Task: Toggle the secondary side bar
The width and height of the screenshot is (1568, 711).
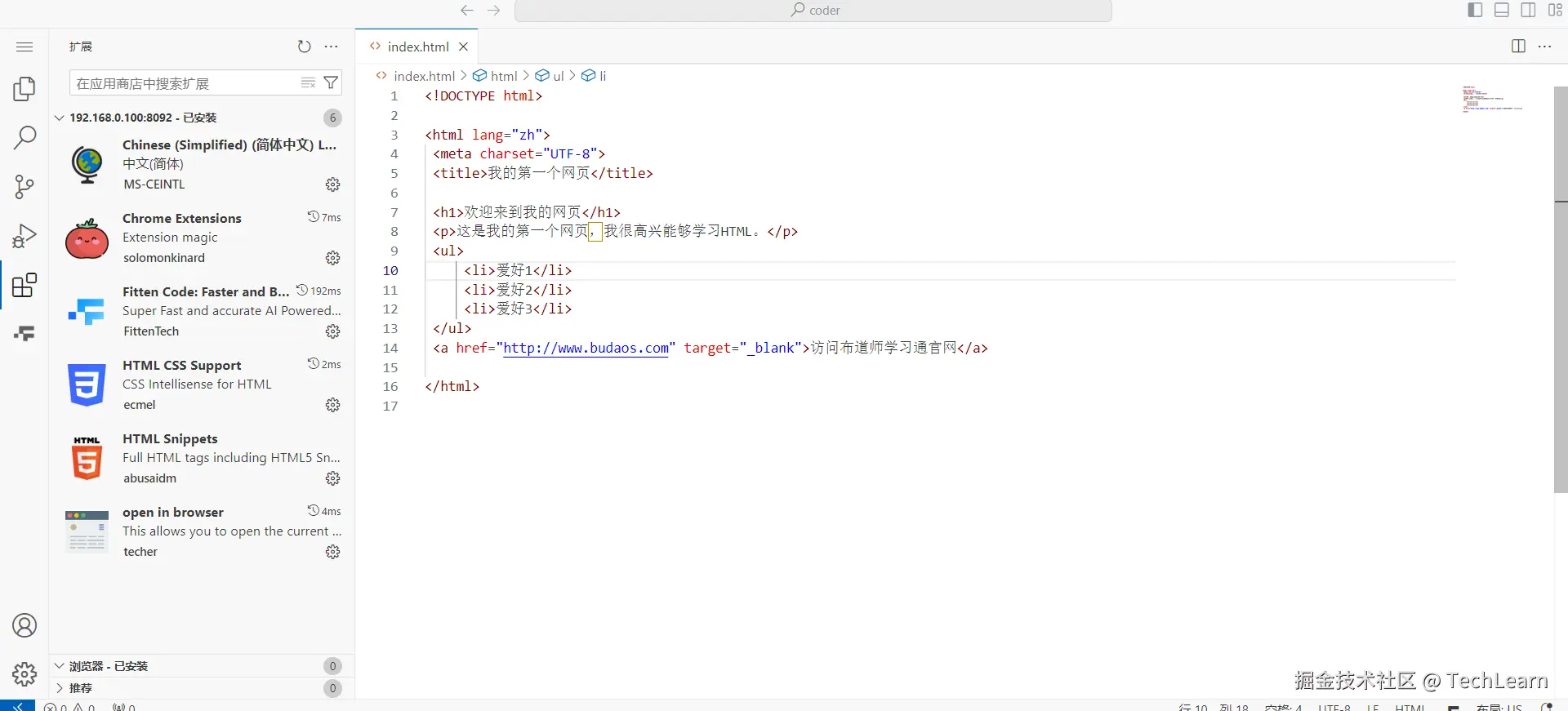Action: pyautogui.click(x=1528, y=10)
